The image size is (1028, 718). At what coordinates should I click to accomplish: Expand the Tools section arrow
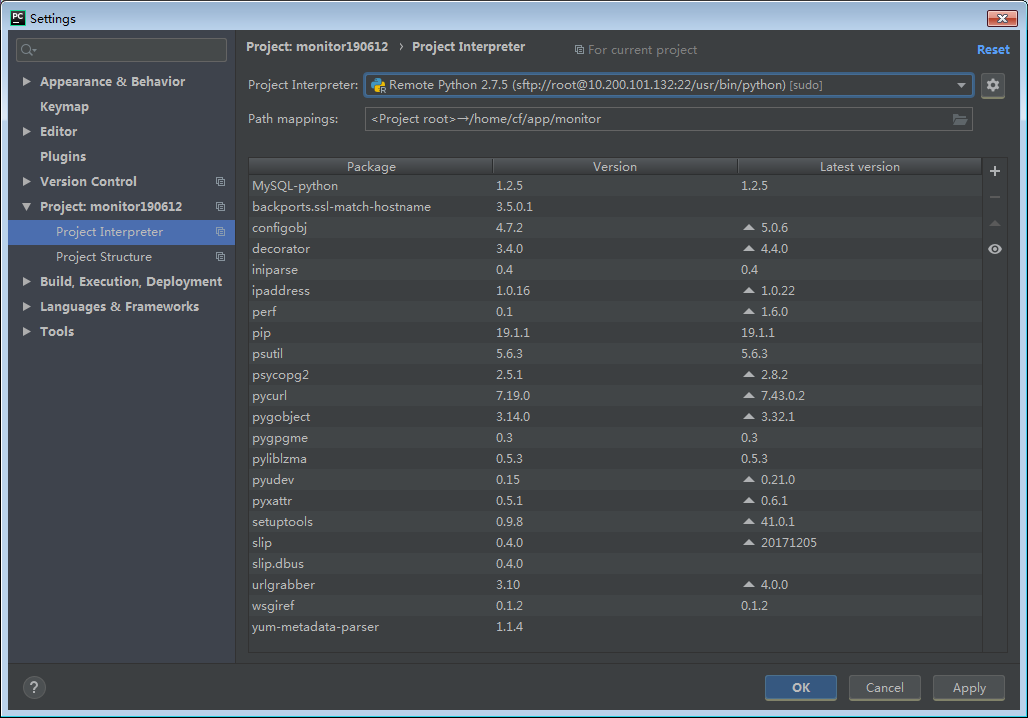pyautogui.click(x=27, y=331)
